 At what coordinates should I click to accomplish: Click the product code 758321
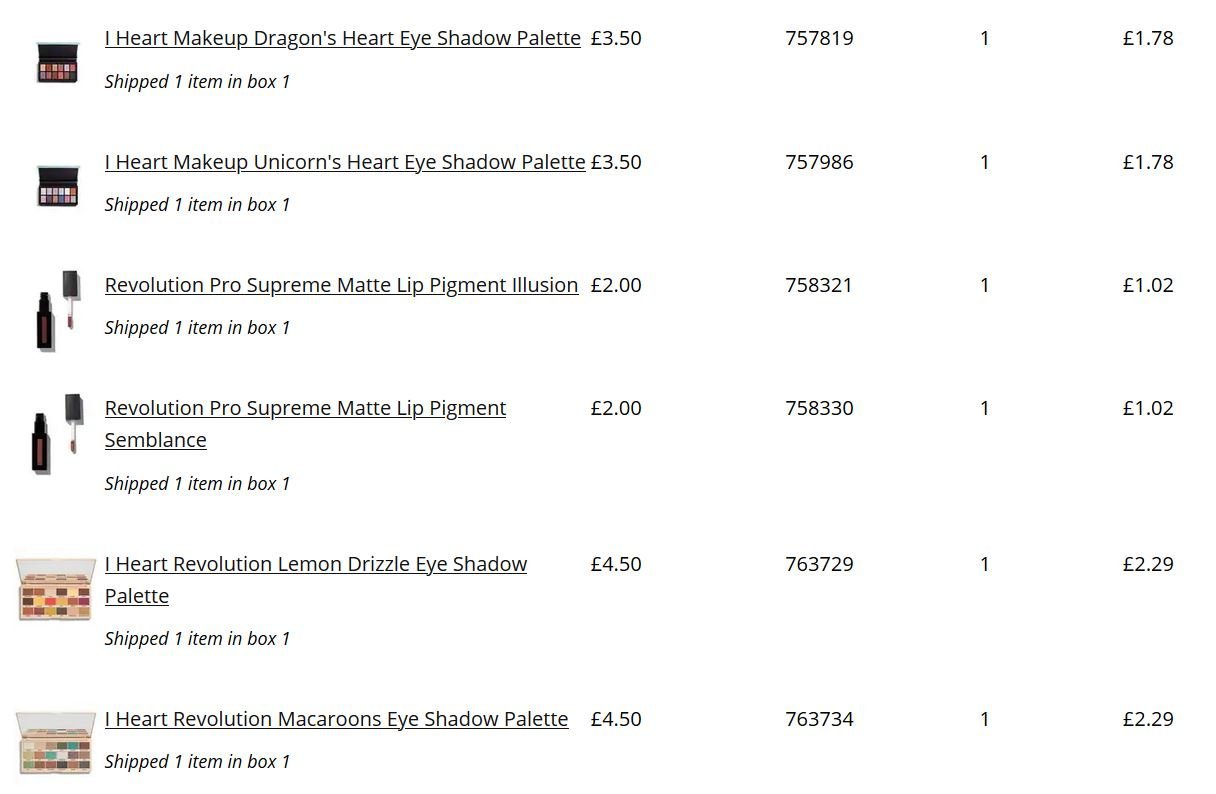(819, 285)
